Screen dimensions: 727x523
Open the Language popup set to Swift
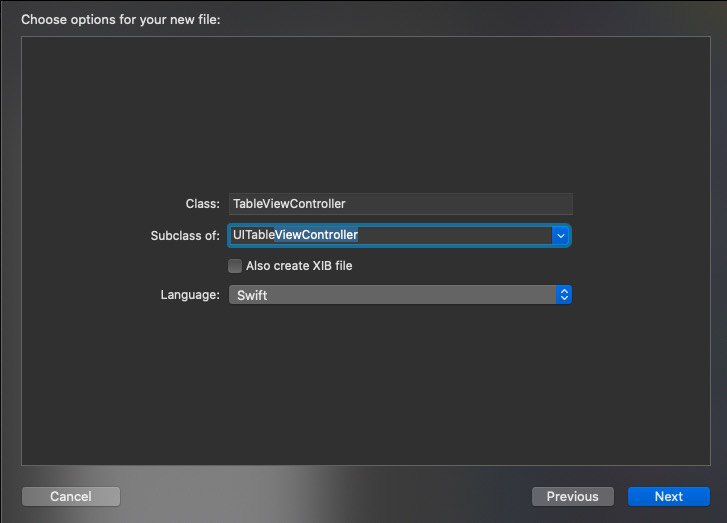click(400, 295)
